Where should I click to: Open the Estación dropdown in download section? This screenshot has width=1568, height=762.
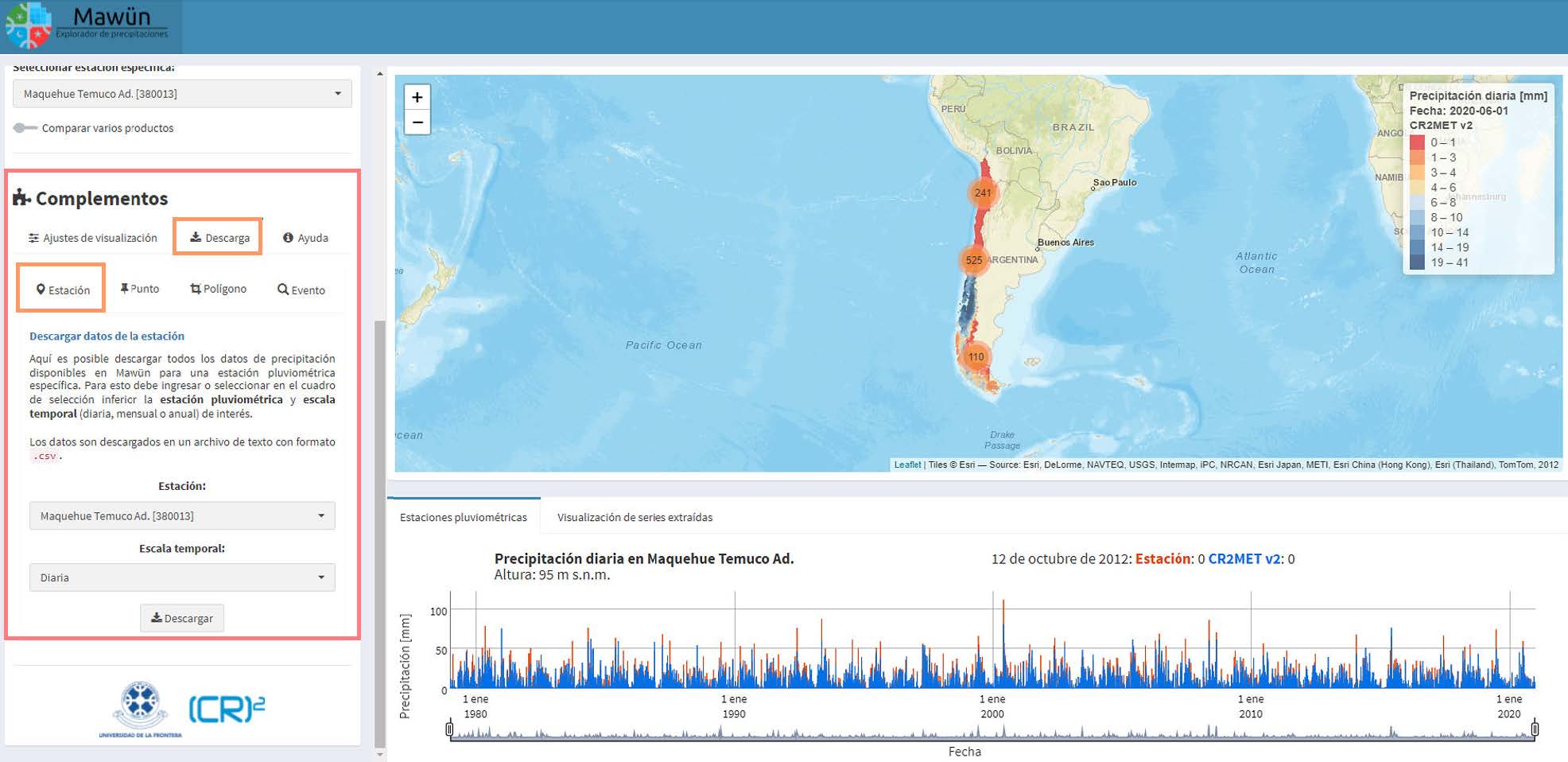click(x=182, y=516)
